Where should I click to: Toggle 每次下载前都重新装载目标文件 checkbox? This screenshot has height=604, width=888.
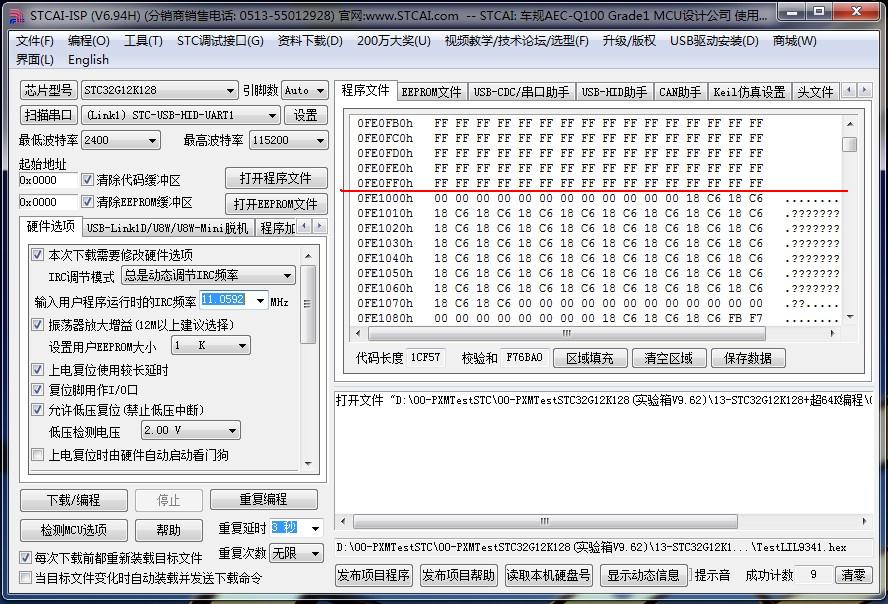25,558
